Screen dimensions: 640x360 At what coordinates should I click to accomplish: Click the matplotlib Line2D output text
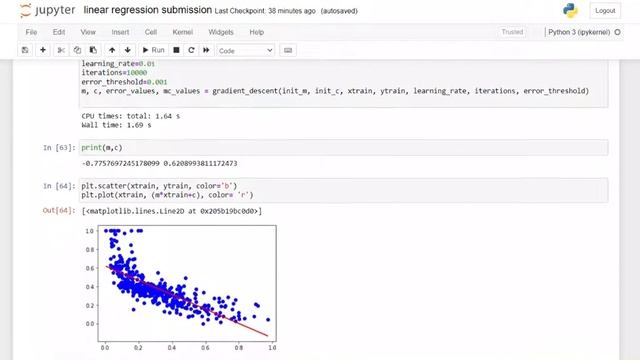click(x=171, y=211)
